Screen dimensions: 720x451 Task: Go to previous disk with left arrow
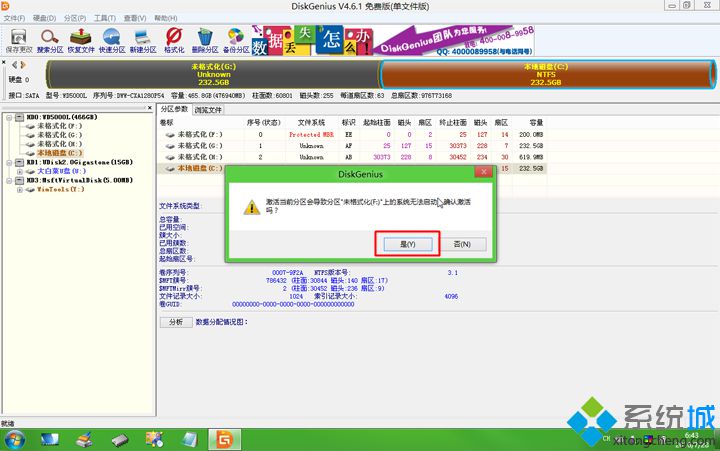click(x=14, y=65)
